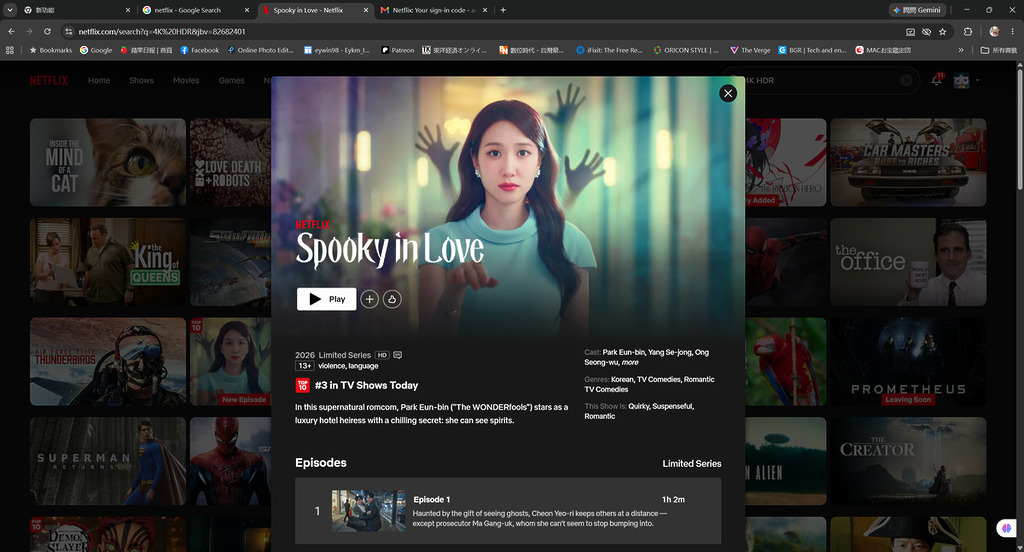Open the Shows menu item

click(141, 80)
